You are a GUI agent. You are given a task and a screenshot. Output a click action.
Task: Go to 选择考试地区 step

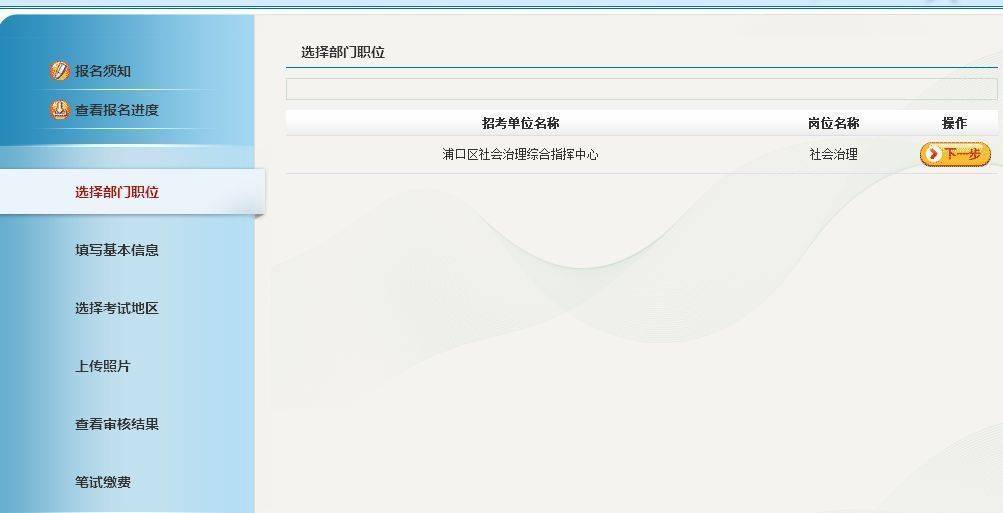click(x=116, y=308)
